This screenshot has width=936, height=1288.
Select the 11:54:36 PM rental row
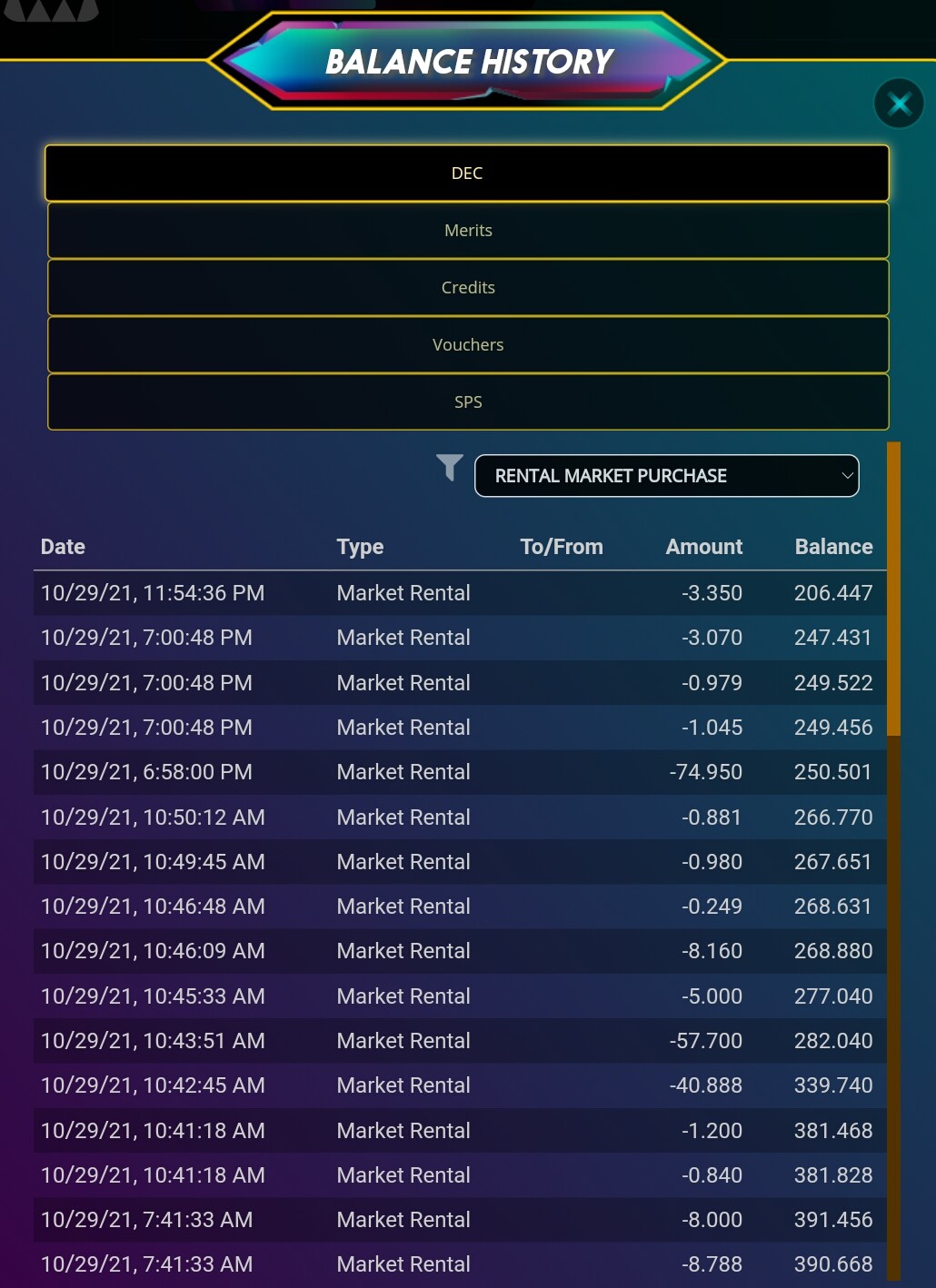click(460, 593)
